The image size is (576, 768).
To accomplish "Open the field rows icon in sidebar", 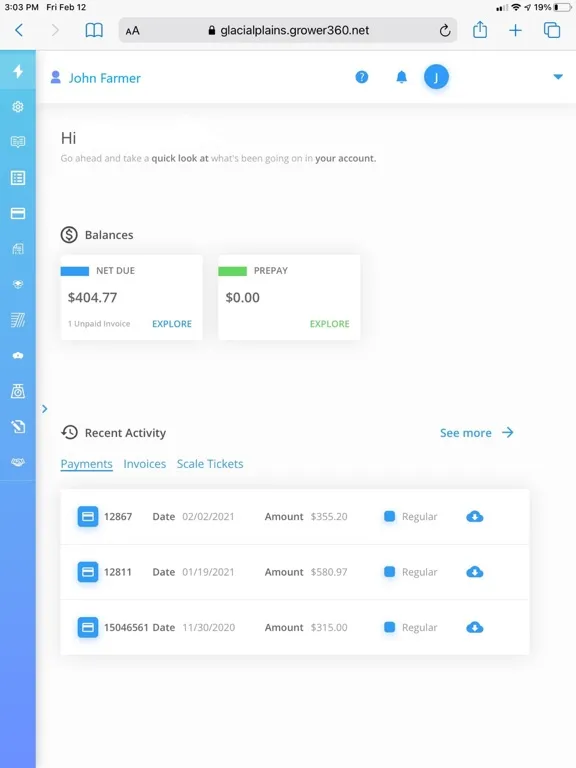I will point(18,320).
